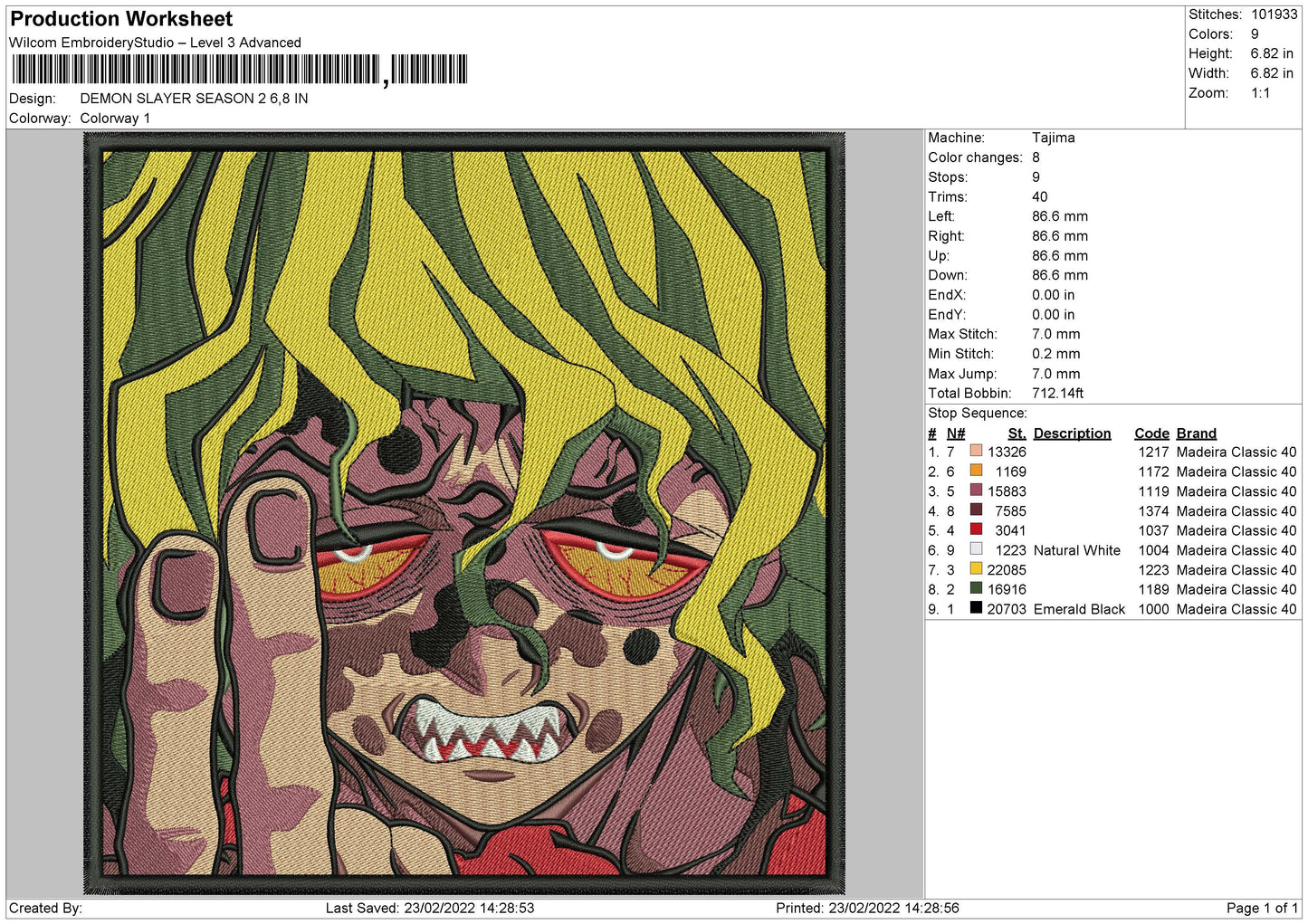Click the orange swatch coded 1172
The height and width of the screenshot is (924, 1308).
pyautogui.click(x=976, y=471)
